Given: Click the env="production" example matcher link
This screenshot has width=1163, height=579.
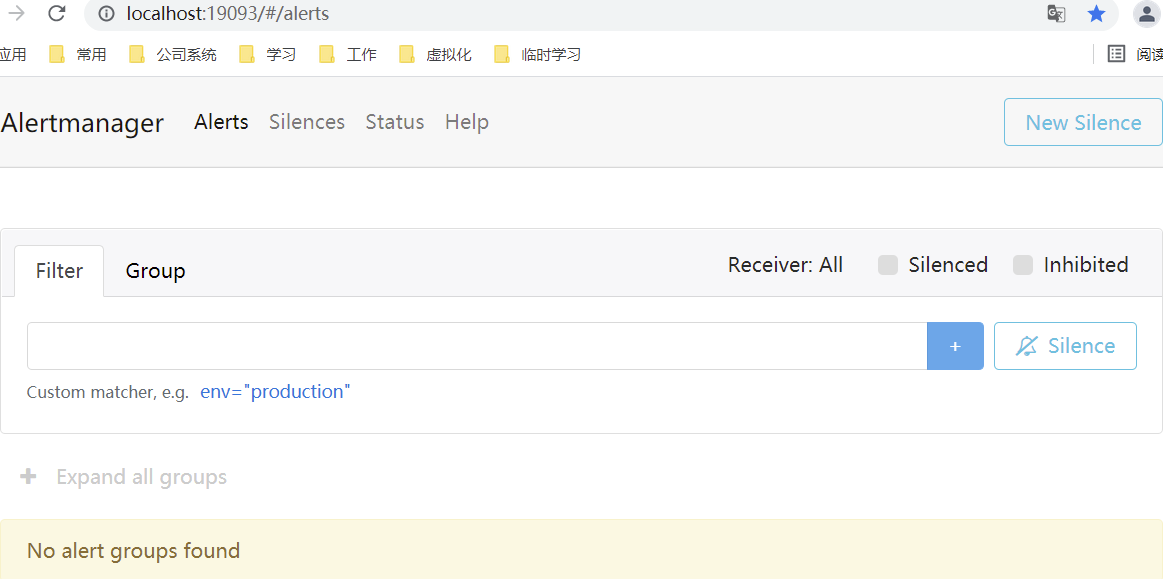Looking at the screenshot, I should tap(275, 391).
